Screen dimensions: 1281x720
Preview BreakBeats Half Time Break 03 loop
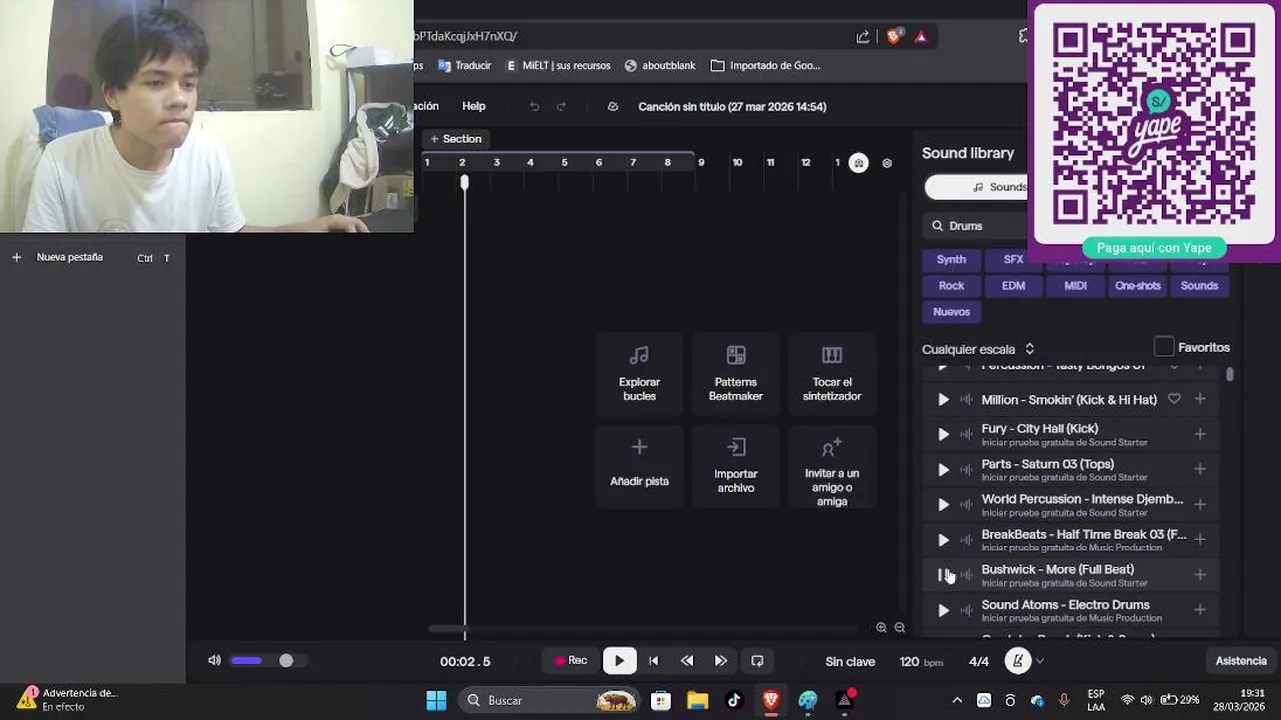click(x=943, y=540)
